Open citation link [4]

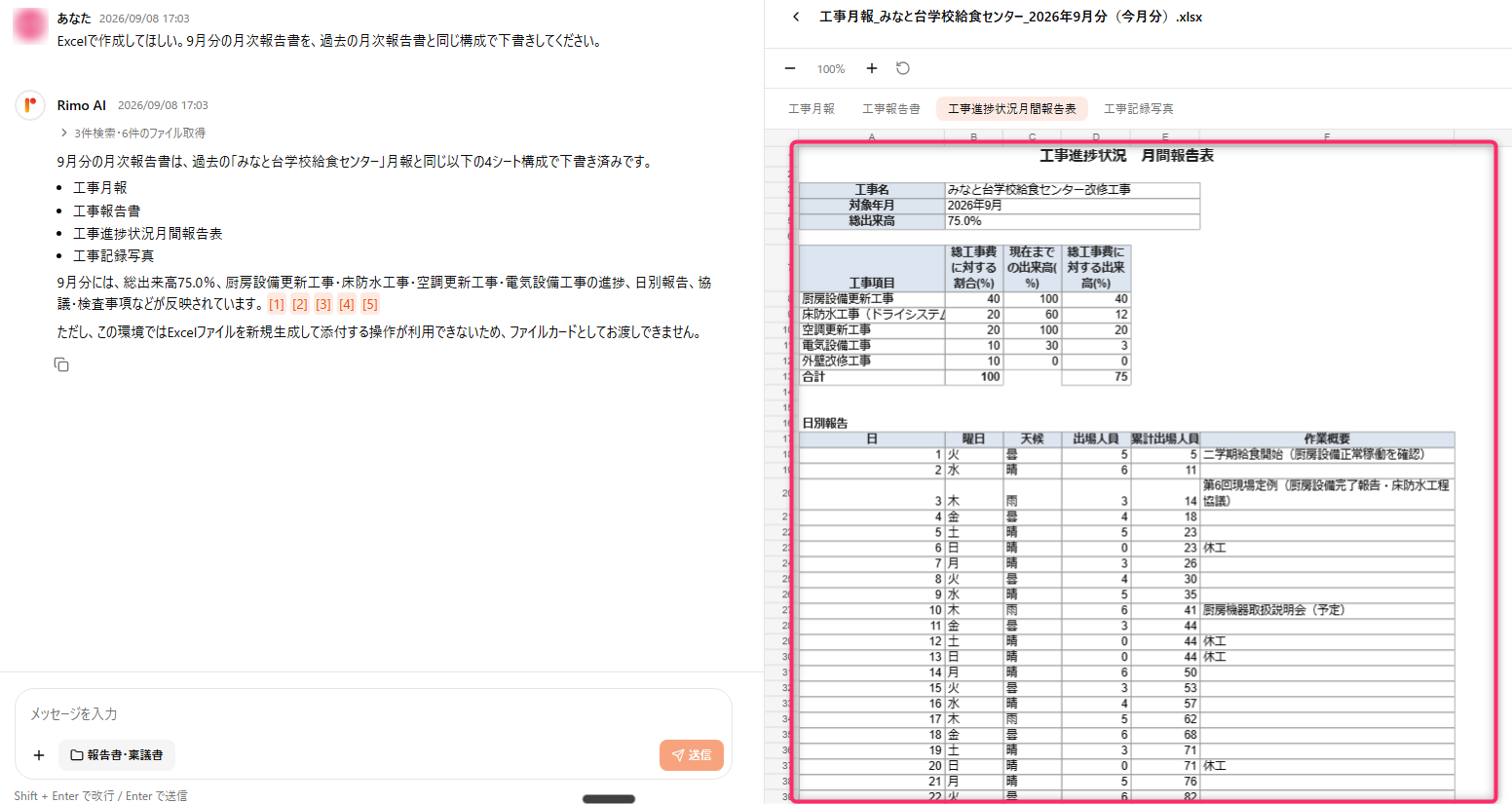click(347, 305)
